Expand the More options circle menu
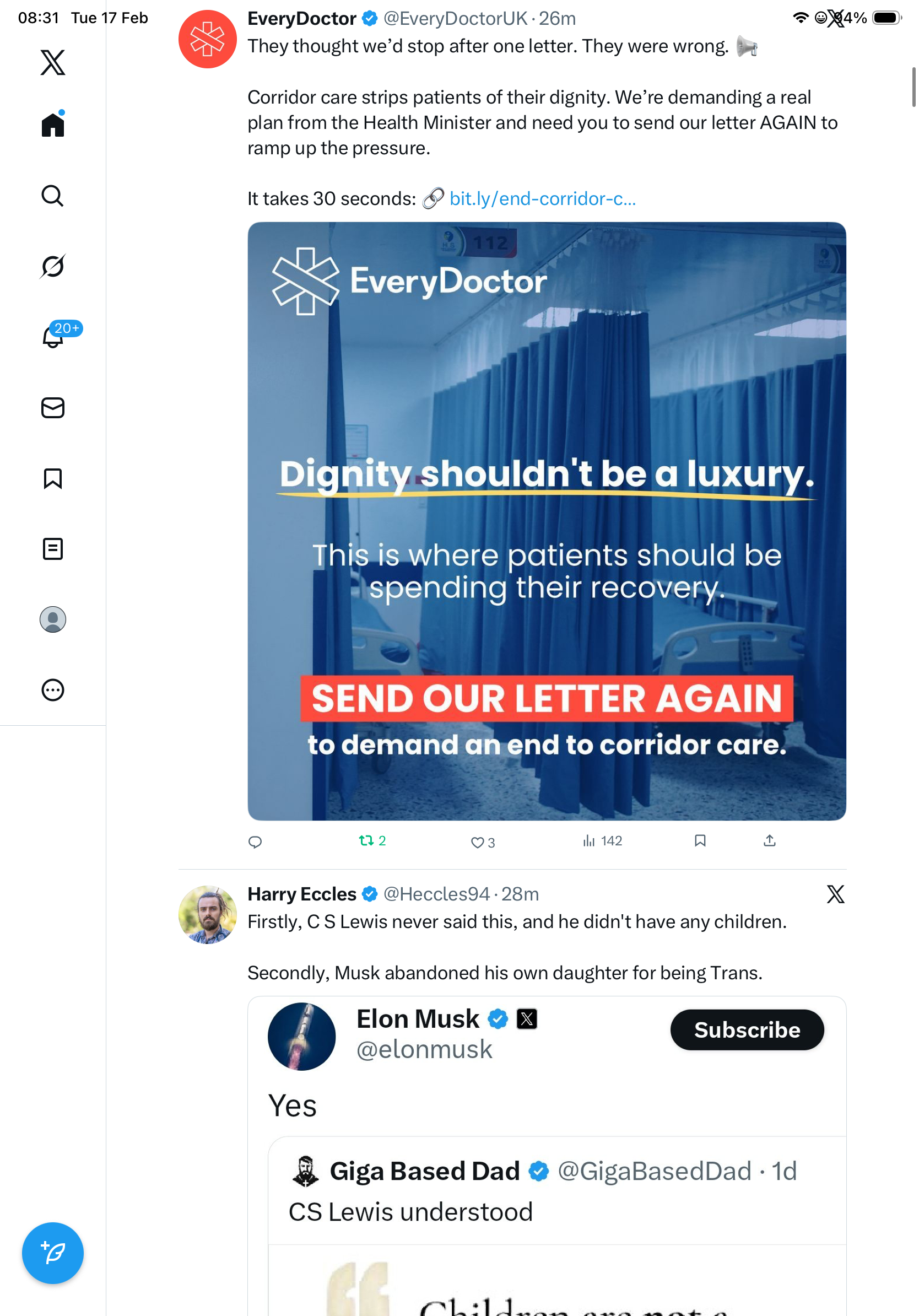Screen dimensions: 919x1316 coord(53,690)
